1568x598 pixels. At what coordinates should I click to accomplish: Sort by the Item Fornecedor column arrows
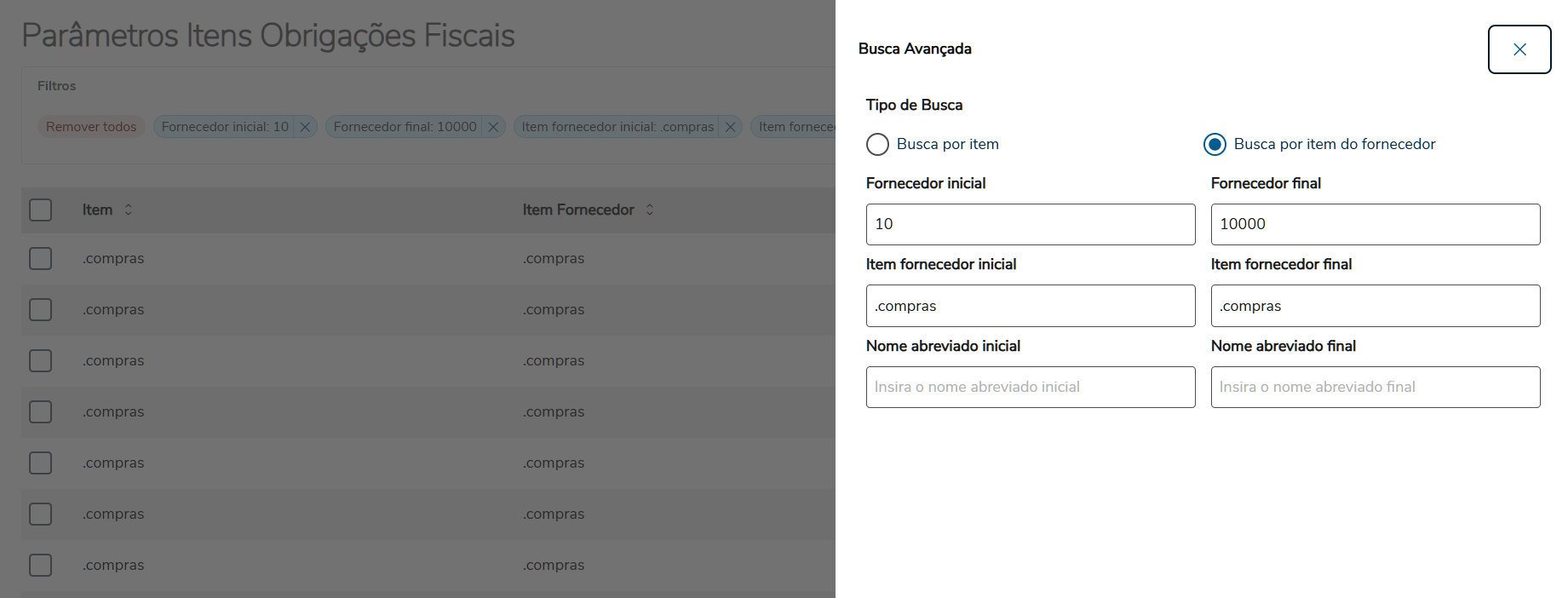[x=650, y=210]
